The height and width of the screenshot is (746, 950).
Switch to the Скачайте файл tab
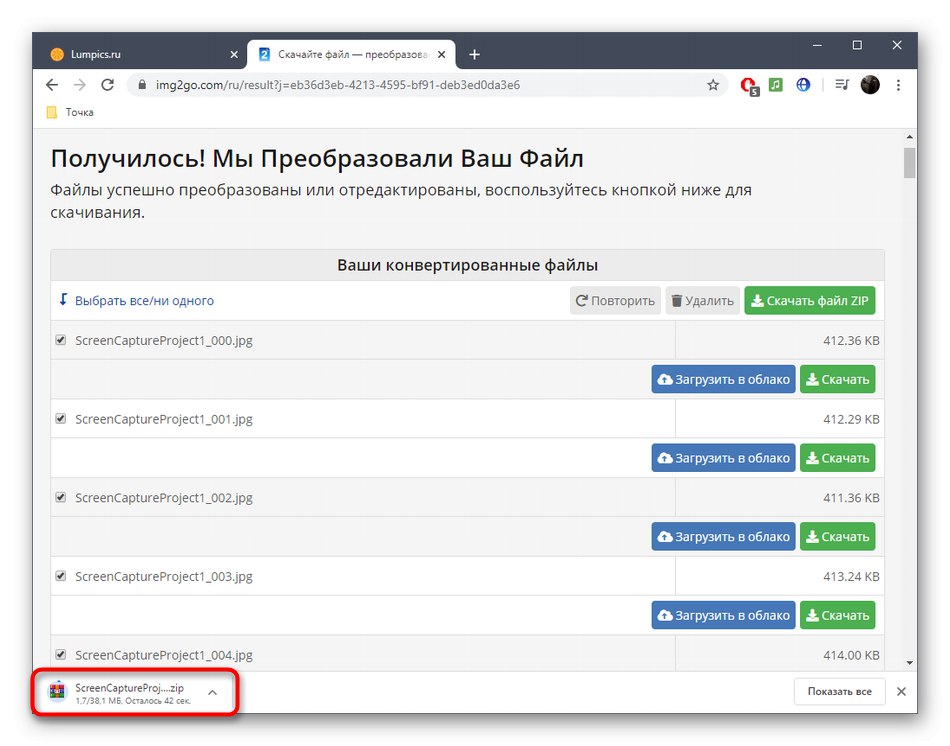pyautogui.click(x=351, y=55)
